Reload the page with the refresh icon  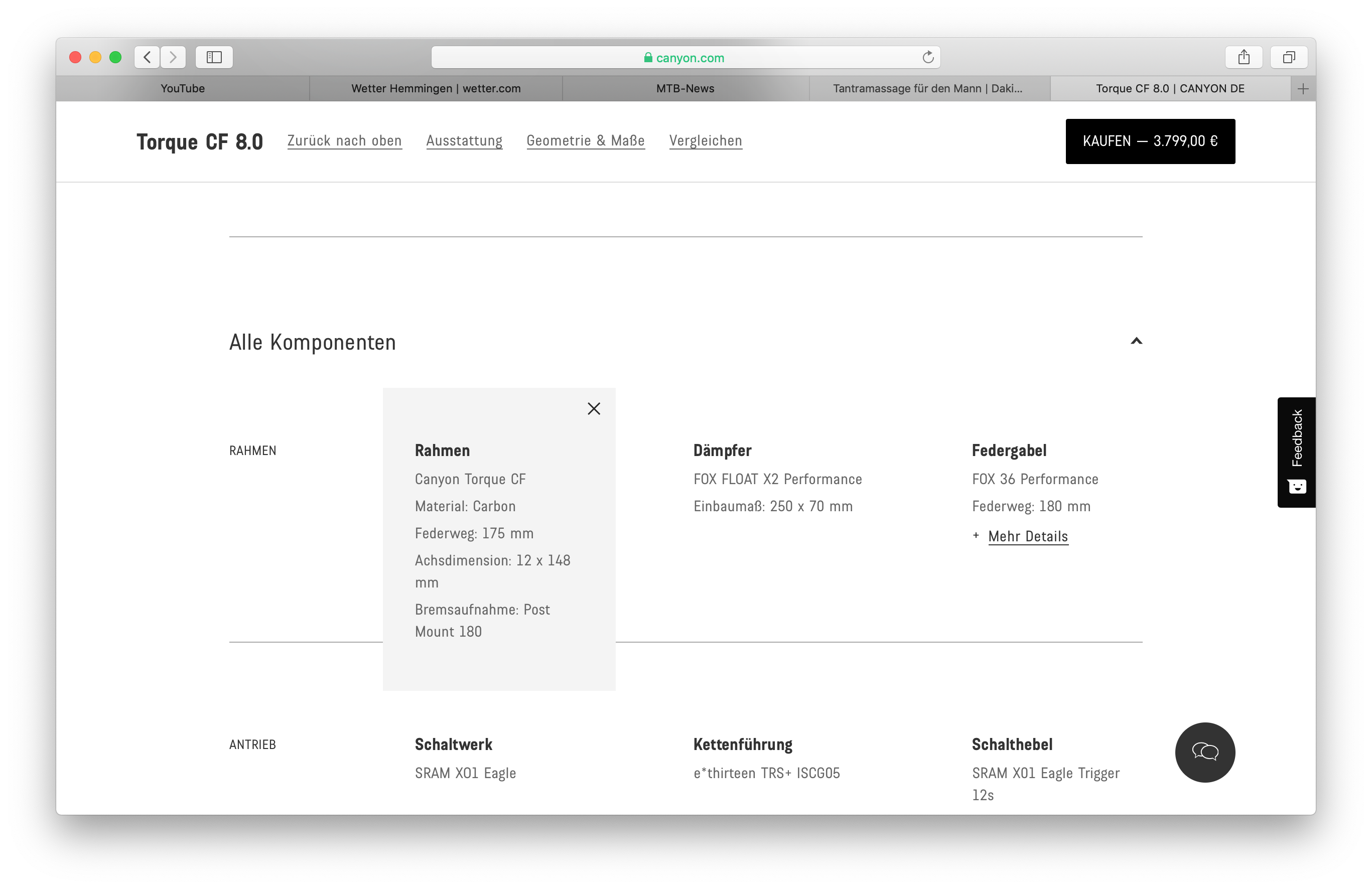click(927, 57)
